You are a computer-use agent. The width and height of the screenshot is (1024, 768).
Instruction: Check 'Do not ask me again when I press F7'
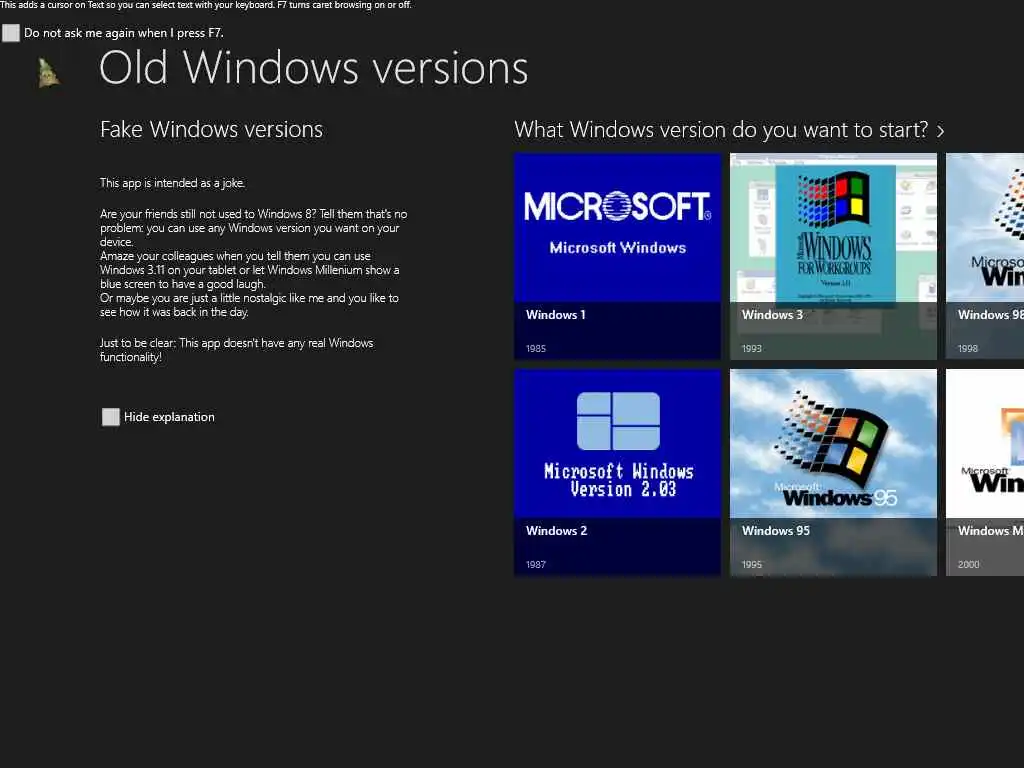pyautogui.click(x=11, y=33)
